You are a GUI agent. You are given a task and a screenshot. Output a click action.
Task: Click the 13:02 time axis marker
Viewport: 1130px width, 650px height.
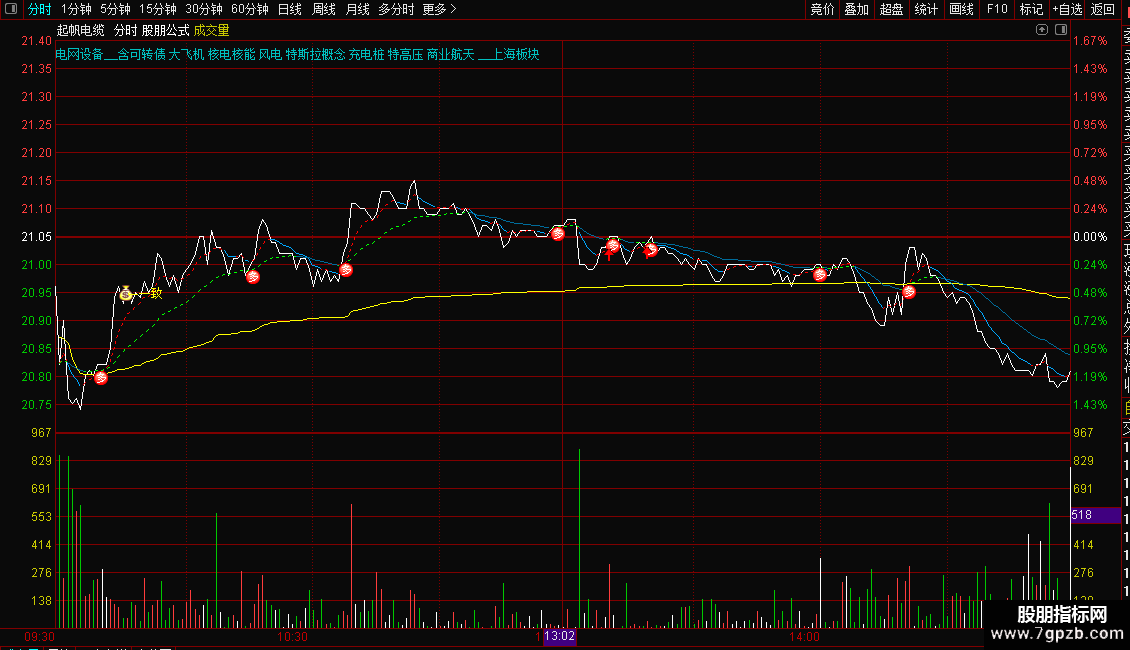click(559, 636)
